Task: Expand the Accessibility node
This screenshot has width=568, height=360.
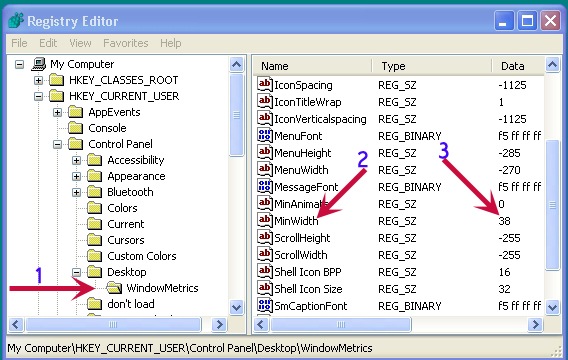Action: point(76,160)
